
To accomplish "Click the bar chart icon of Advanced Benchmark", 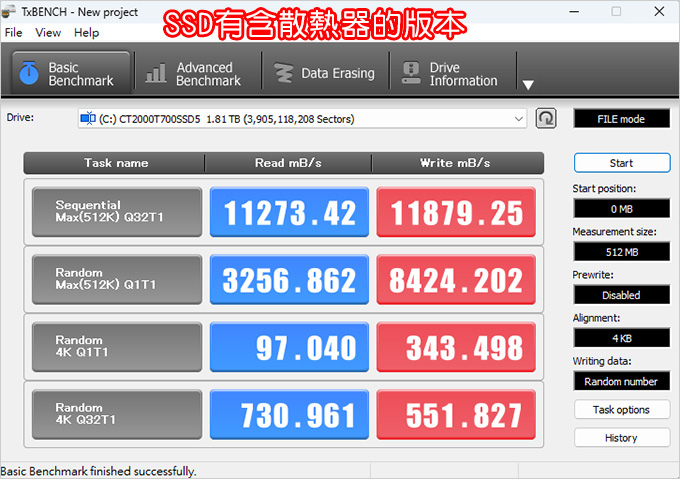I will tap(156, 73).
